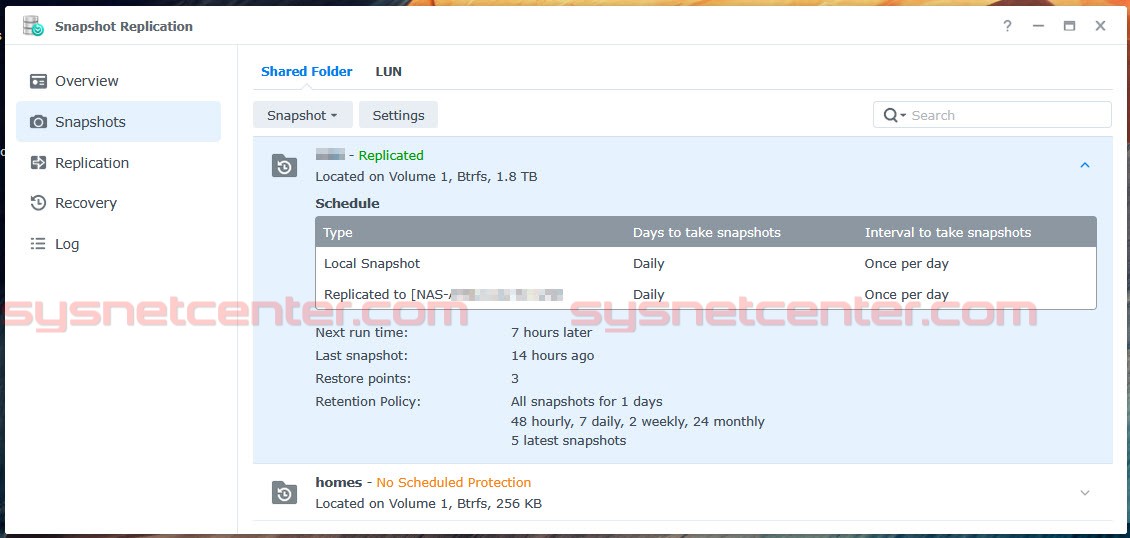
Task: Click the Next run time label
Action: (362, 333)
